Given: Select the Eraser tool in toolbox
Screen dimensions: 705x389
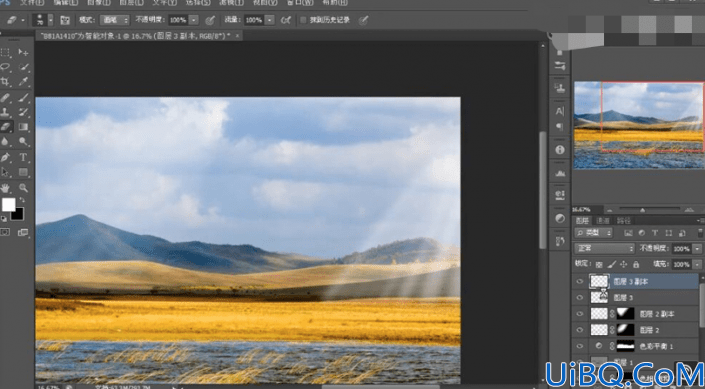Looking at the screenshot, I should (x=5, y=126).
